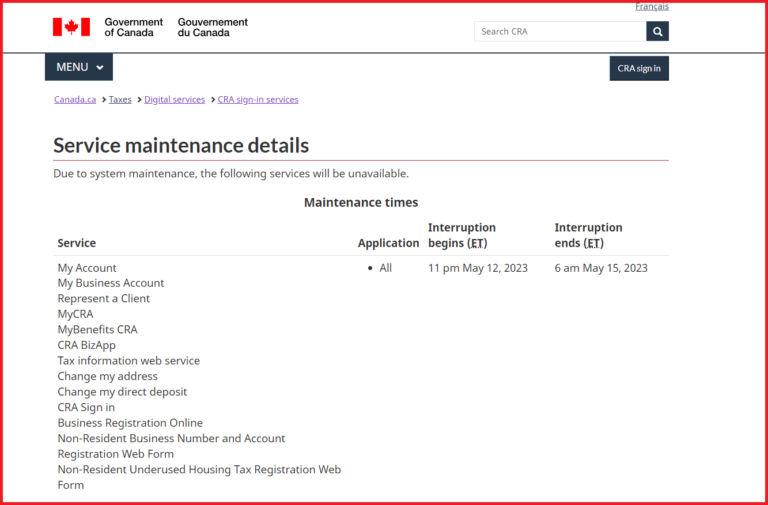
Task: Focus the Search CRA text field
Action: tap(560, 32)
